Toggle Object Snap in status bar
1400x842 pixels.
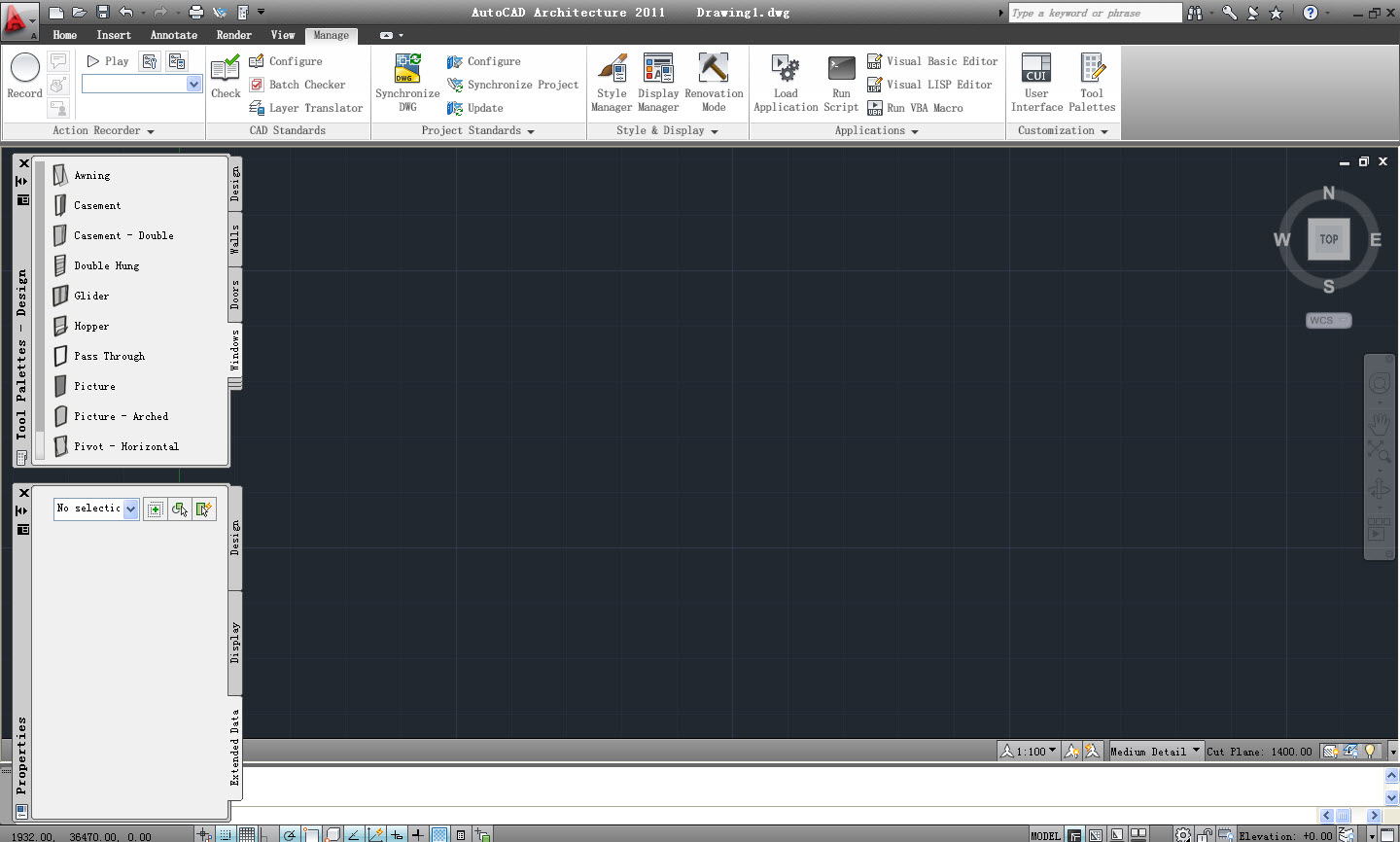[311, 835]
